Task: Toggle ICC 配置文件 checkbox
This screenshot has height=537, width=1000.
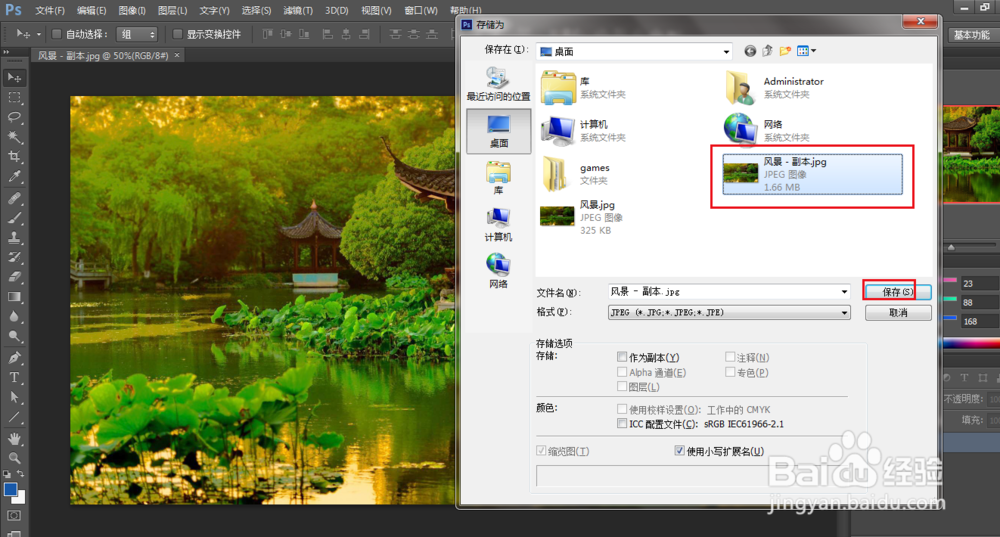Action: [622, 423]
